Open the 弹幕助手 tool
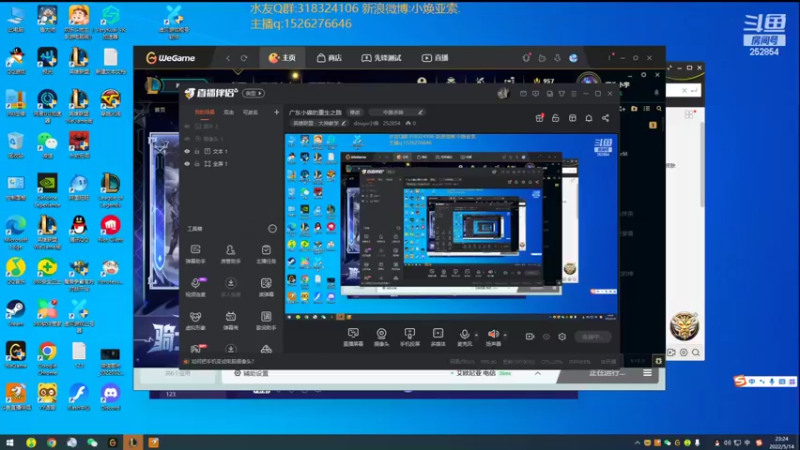 tap(195, 254)
